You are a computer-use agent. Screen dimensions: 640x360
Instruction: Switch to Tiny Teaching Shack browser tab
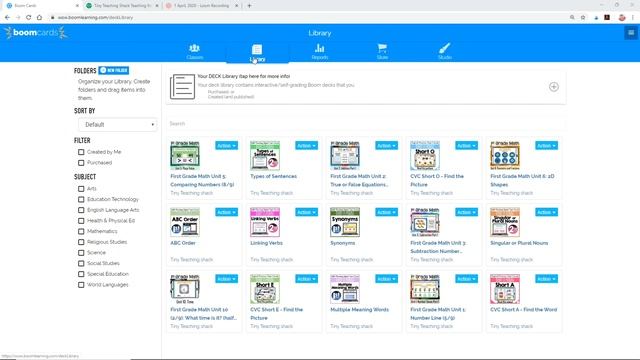(x=122, y=6)
